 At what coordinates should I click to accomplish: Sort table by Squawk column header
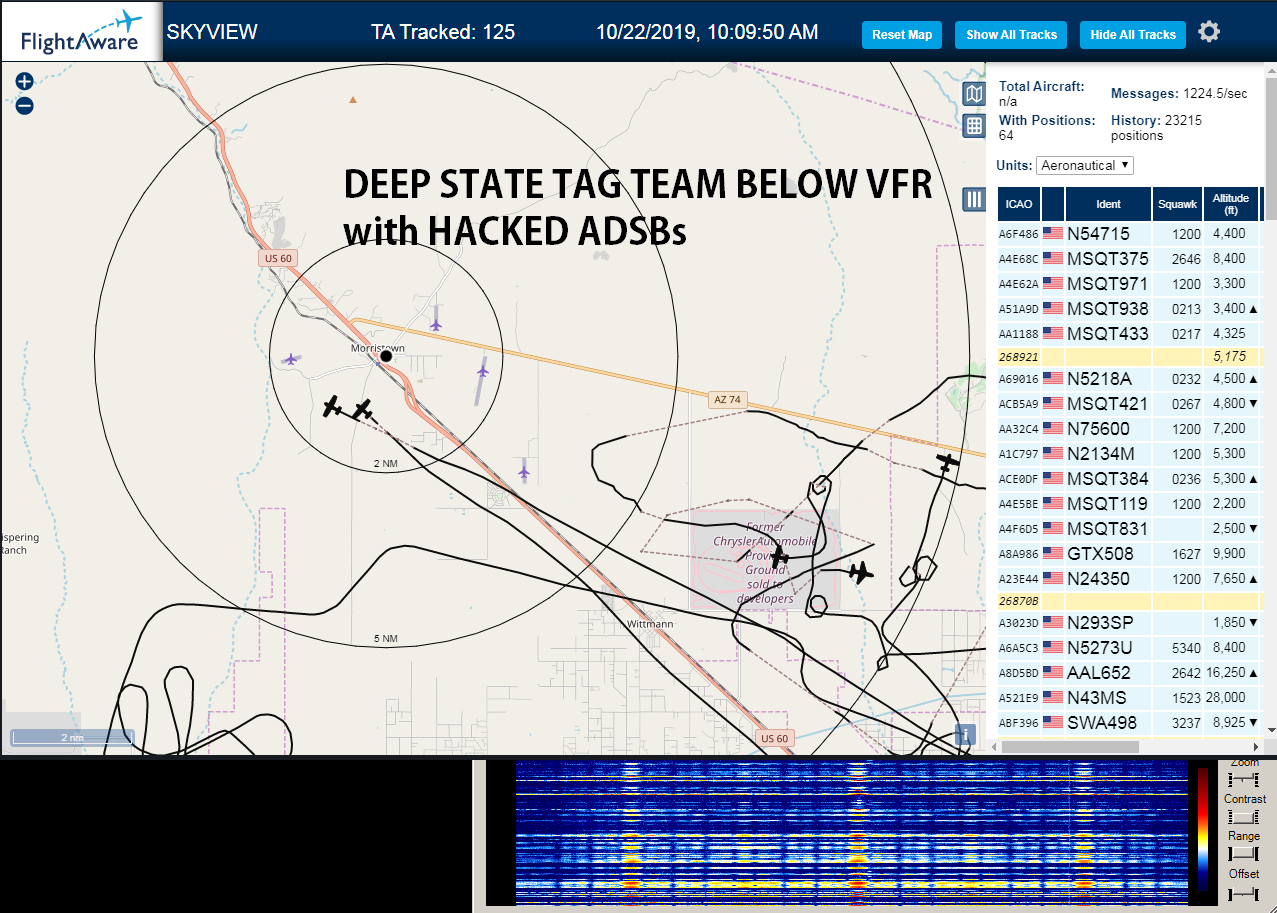pos(1177,204)
